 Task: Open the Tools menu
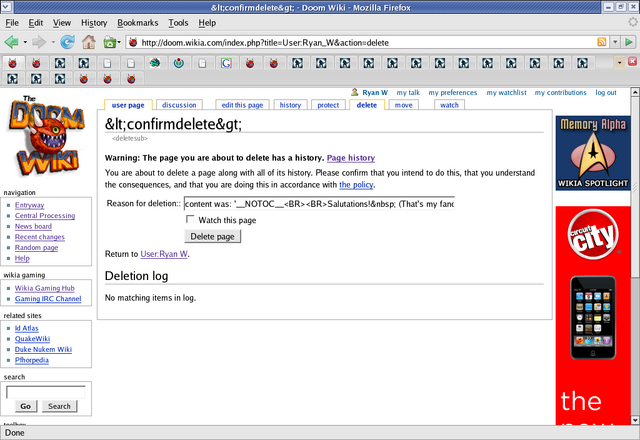click(178, 23)
